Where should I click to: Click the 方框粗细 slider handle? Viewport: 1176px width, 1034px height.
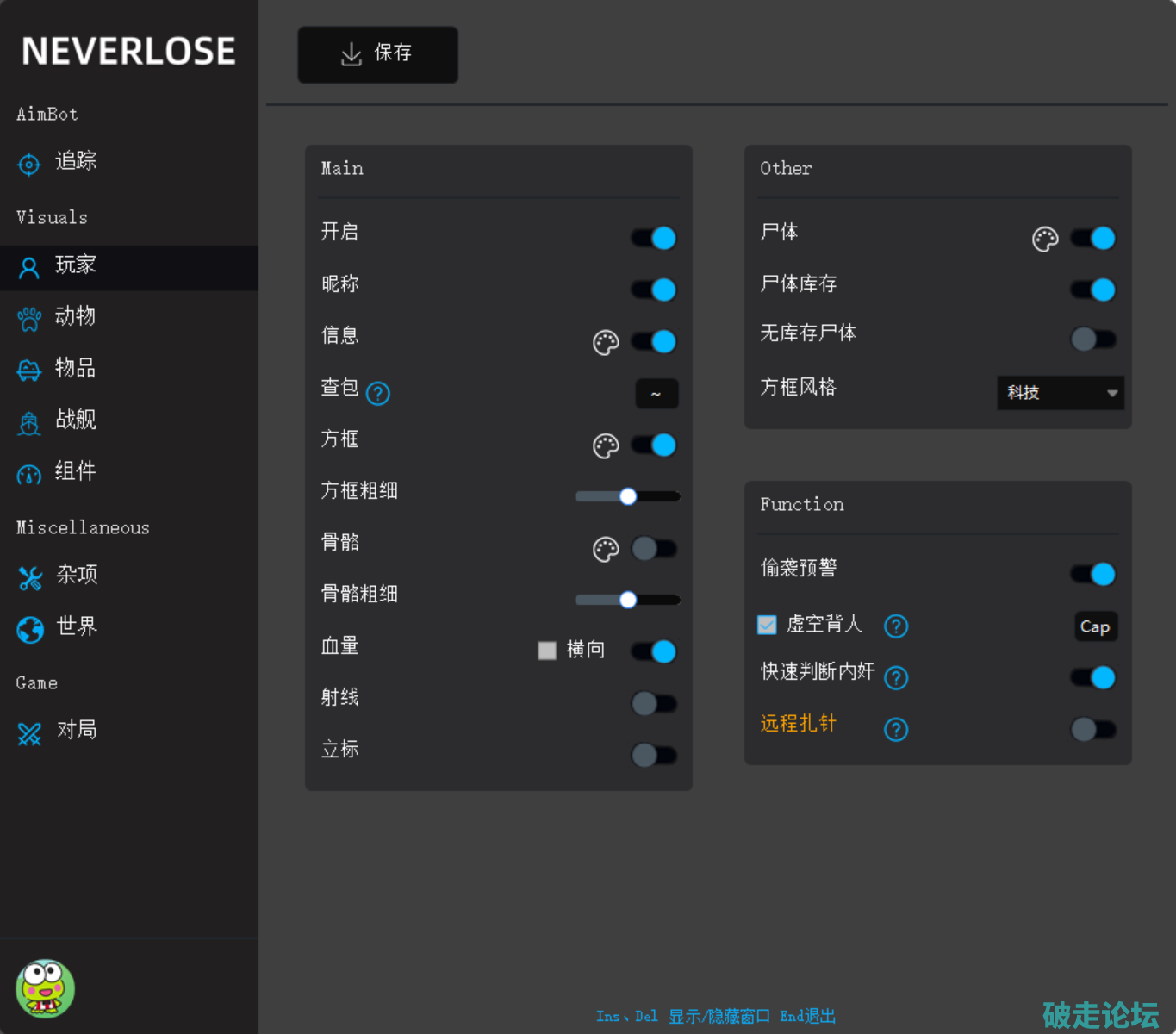coord(628,496)
